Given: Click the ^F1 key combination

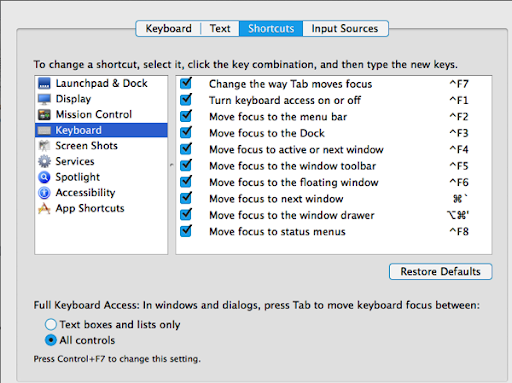Looking at the screenshot, I should tap(459, 100).
